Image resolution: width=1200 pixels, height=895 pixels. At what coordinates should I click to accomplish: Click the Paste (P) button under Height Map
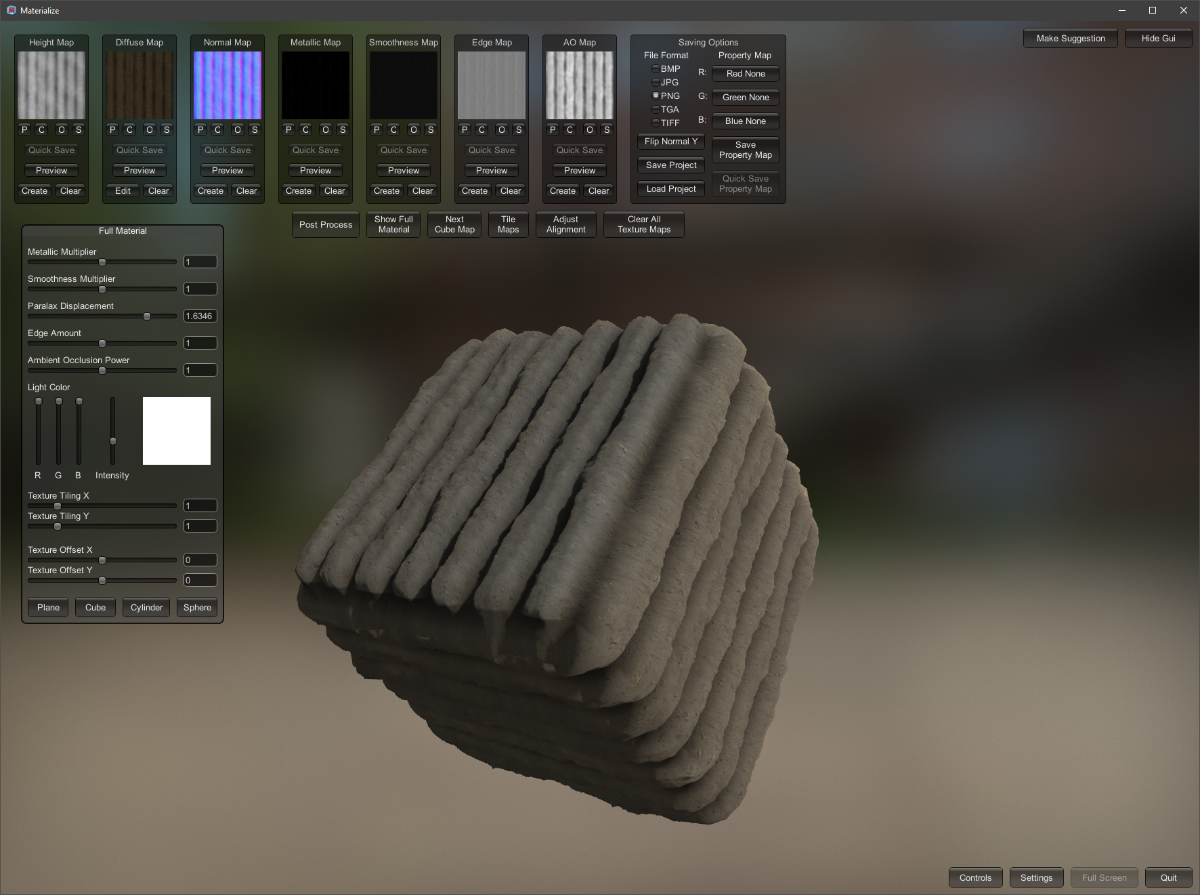[x=24, y=130]
